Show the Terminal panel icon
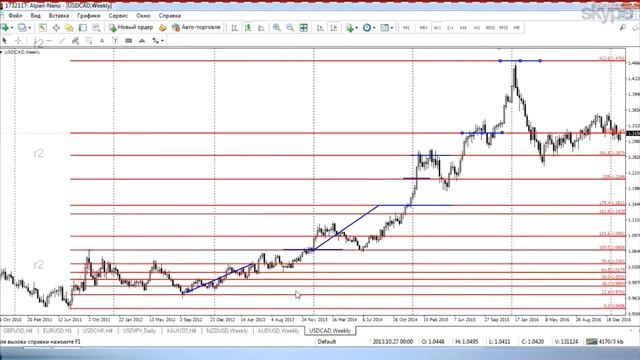 [x=83, y=28]
